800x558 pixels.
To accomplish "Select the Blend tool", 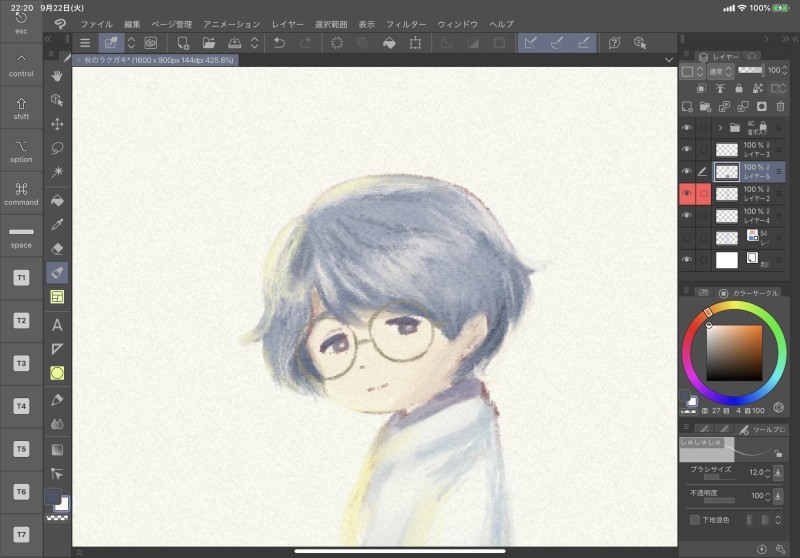I will coord(57,424).
